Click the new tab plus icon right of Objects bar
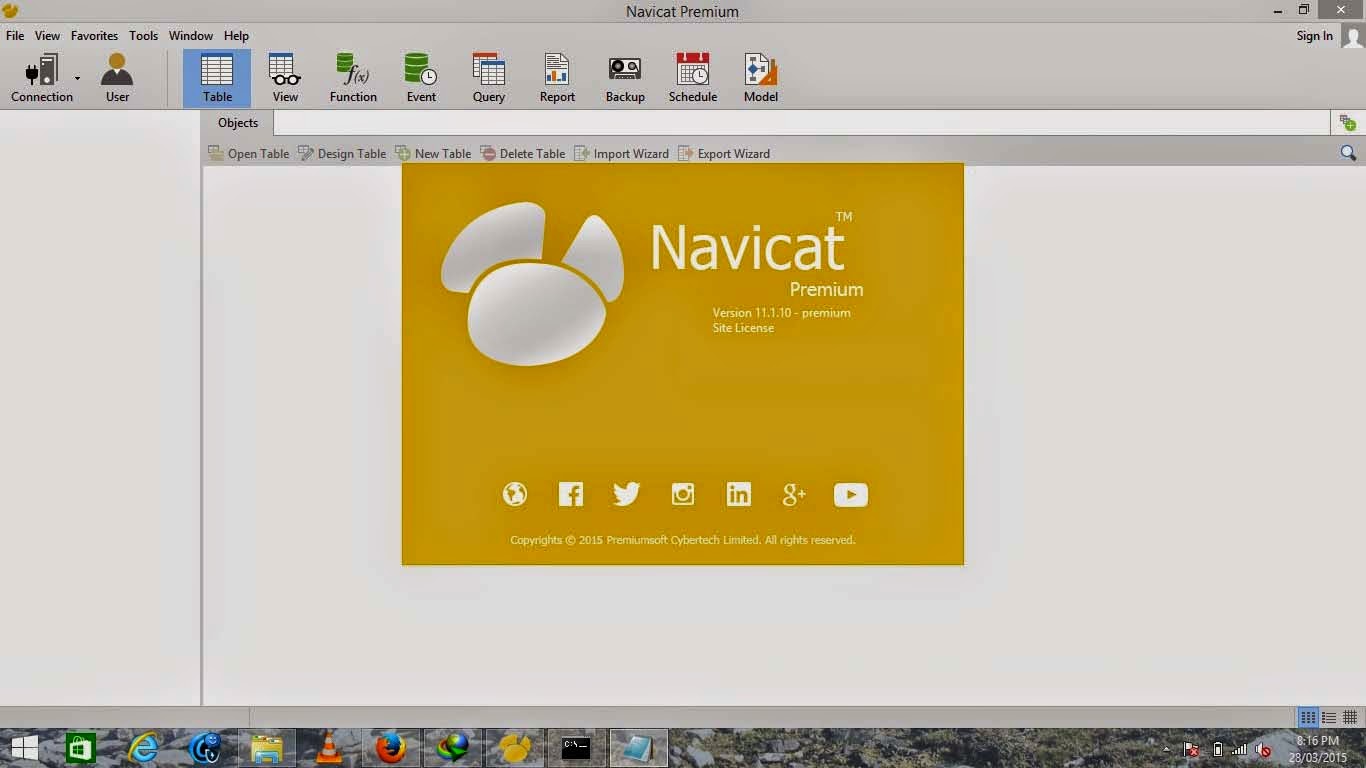The height and width of the screenshot is (768, 1366). tap(1348, 123)
